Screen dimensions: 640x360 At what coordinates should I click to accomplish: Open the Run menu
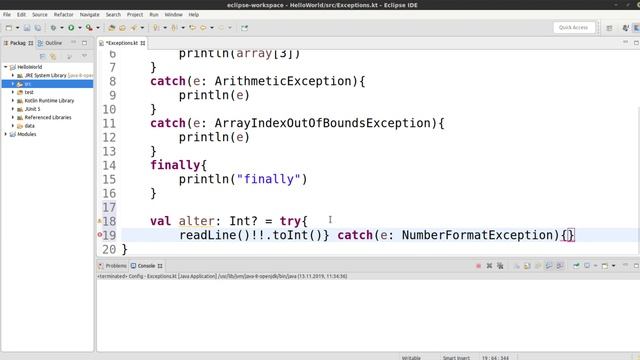coord(154,14)
